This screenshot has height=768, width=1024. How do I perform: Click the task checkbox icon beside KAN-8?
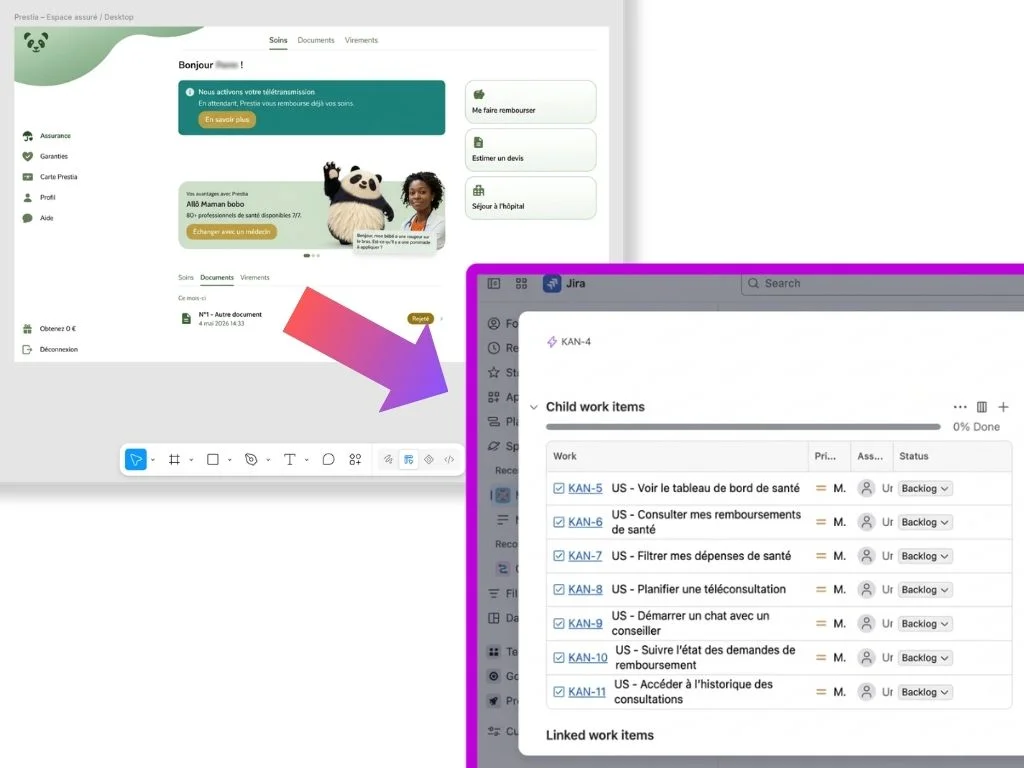[558, 590]
